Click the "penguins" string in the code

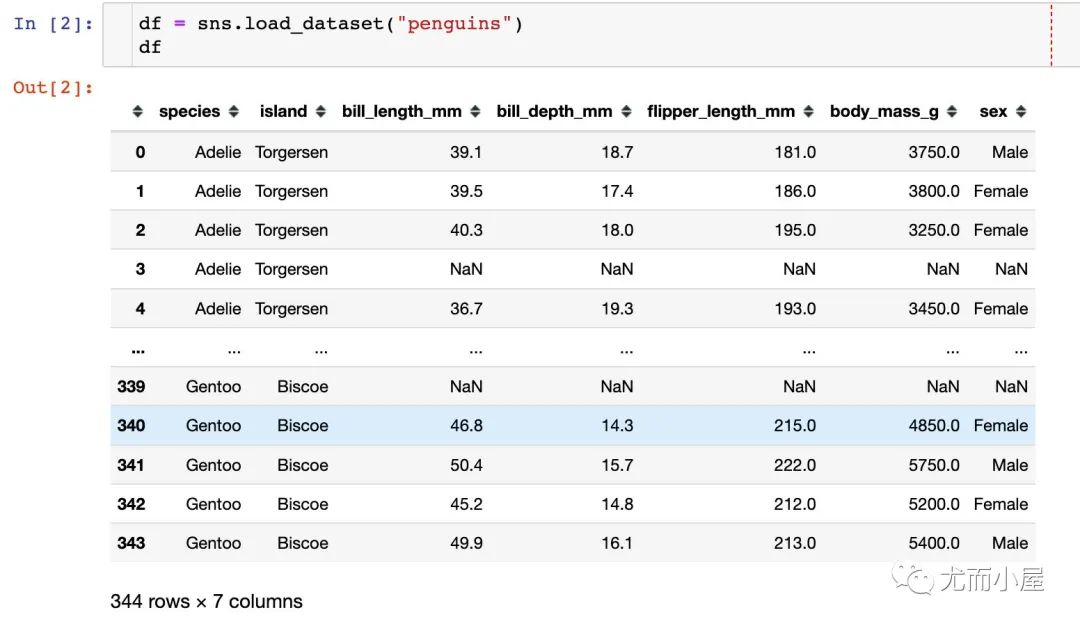(455, 24)
